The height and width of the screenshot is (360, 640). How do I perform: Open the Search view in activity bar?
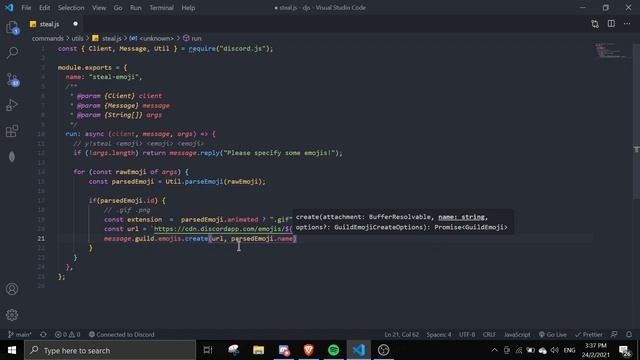pyautogui.click(x=12, y=53)
